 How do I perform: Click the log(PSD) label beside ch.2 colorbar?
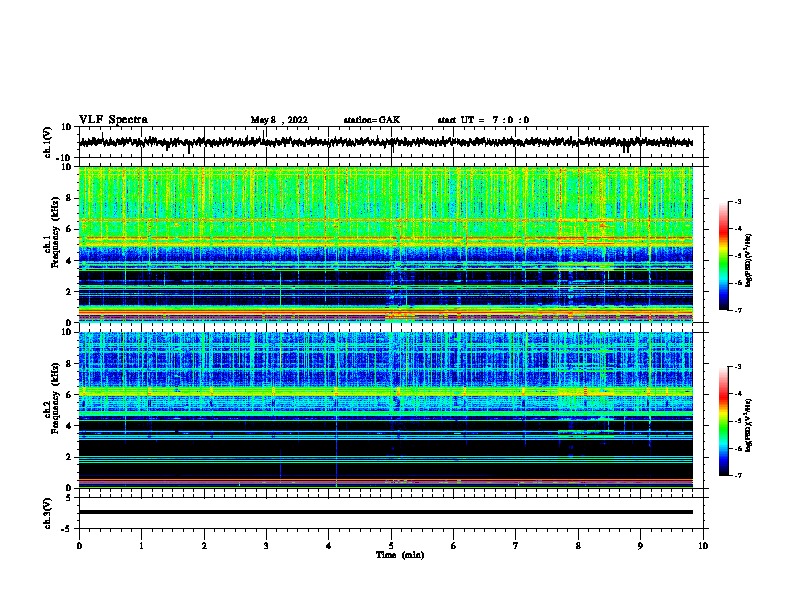pos(749,425)
